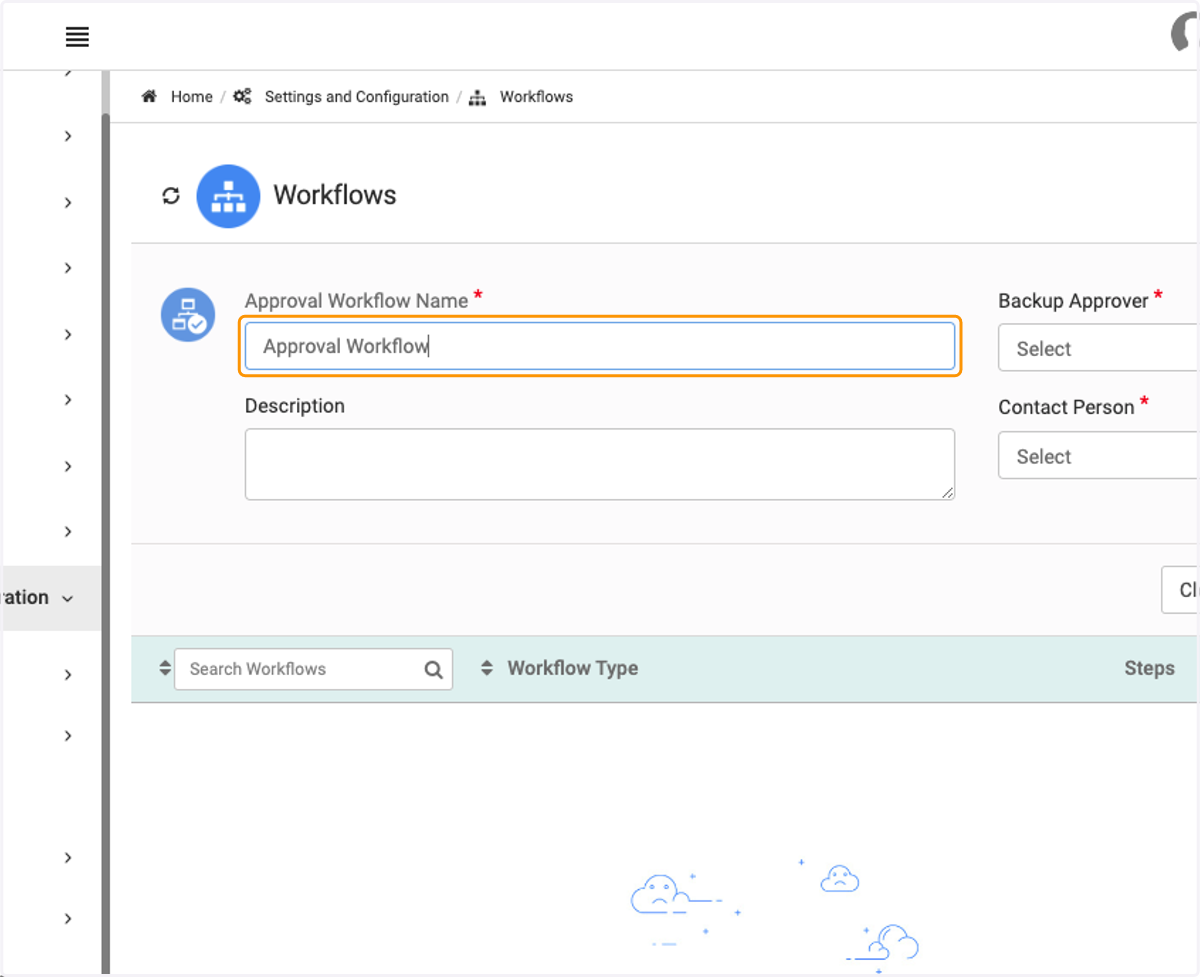Collapse the expanded sidebar section ending in 'ration'
This screenshot has height=977, width=1200.
point(50,598)
